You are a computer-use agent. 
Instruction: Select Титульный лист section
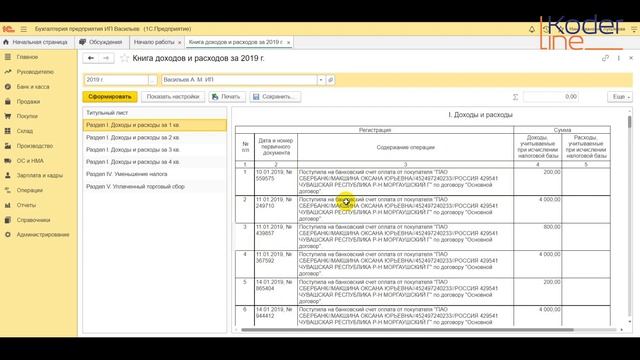pyautogui.click(x=155, y=113)
